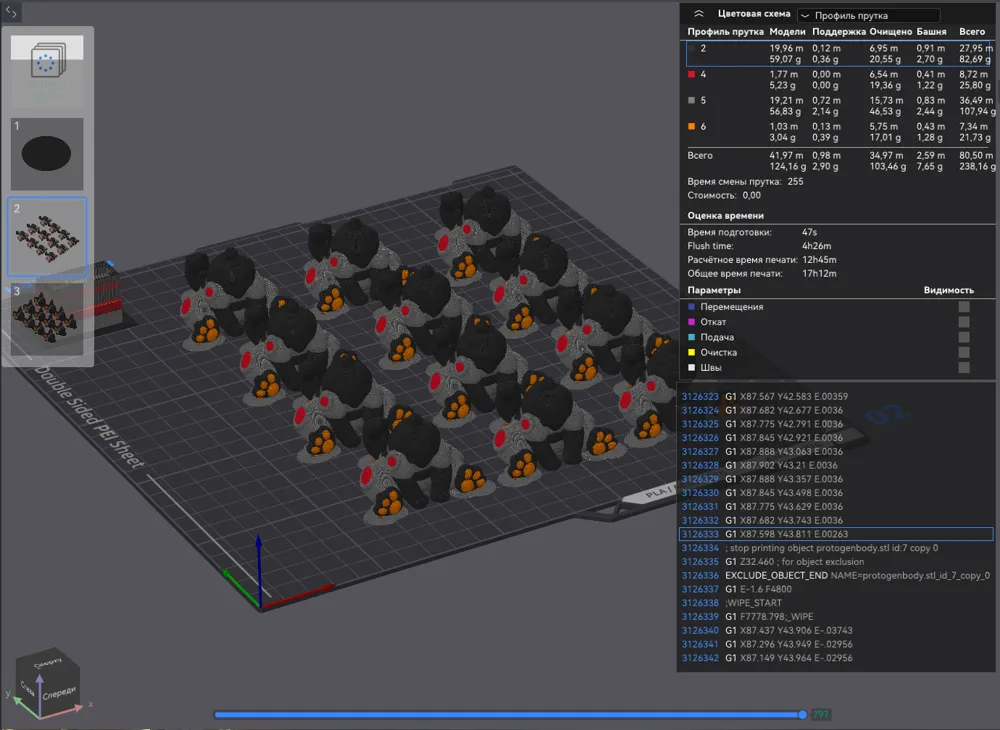Screen dimensions: 1000x730
Task: Open the Профиль прутка color scheme dropdown
Action: point(869,15)
